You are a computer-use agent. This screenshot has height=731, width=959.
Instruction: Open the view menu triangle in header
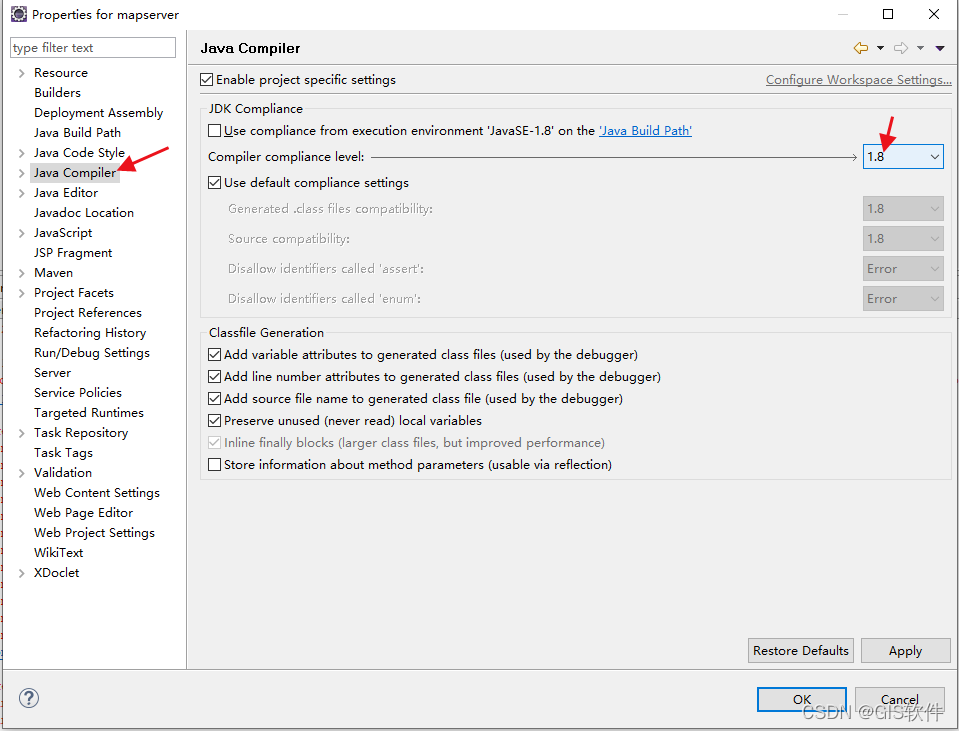tap(940, 48)
